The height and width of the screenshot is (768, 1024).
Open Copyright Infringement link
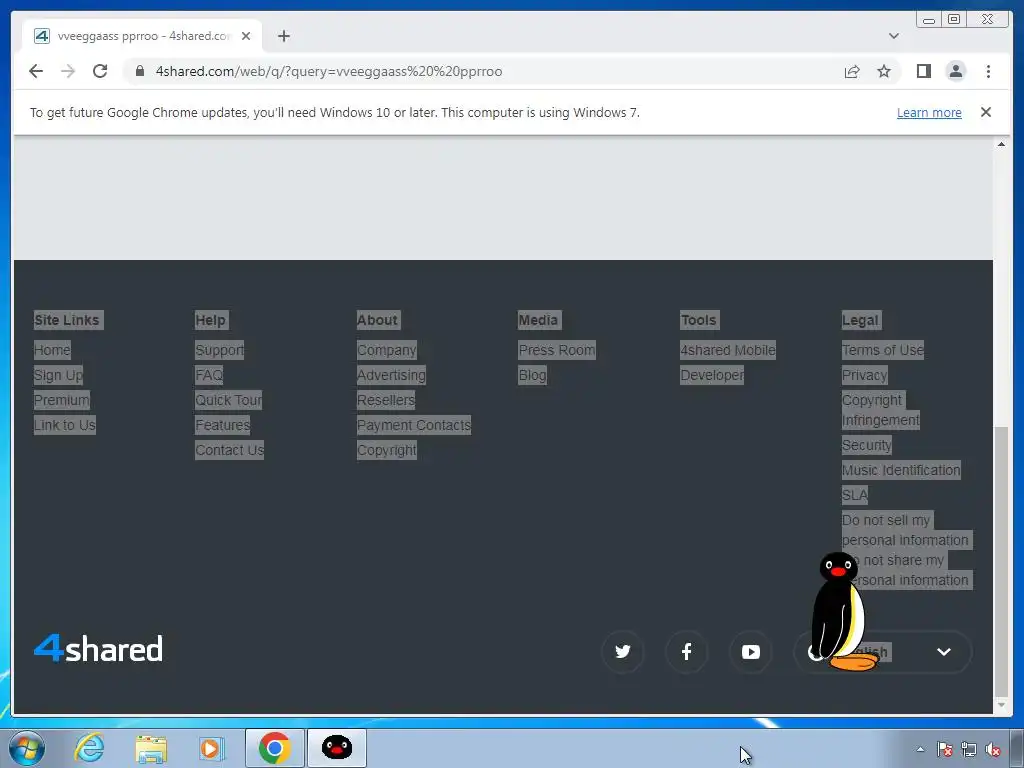880,410
